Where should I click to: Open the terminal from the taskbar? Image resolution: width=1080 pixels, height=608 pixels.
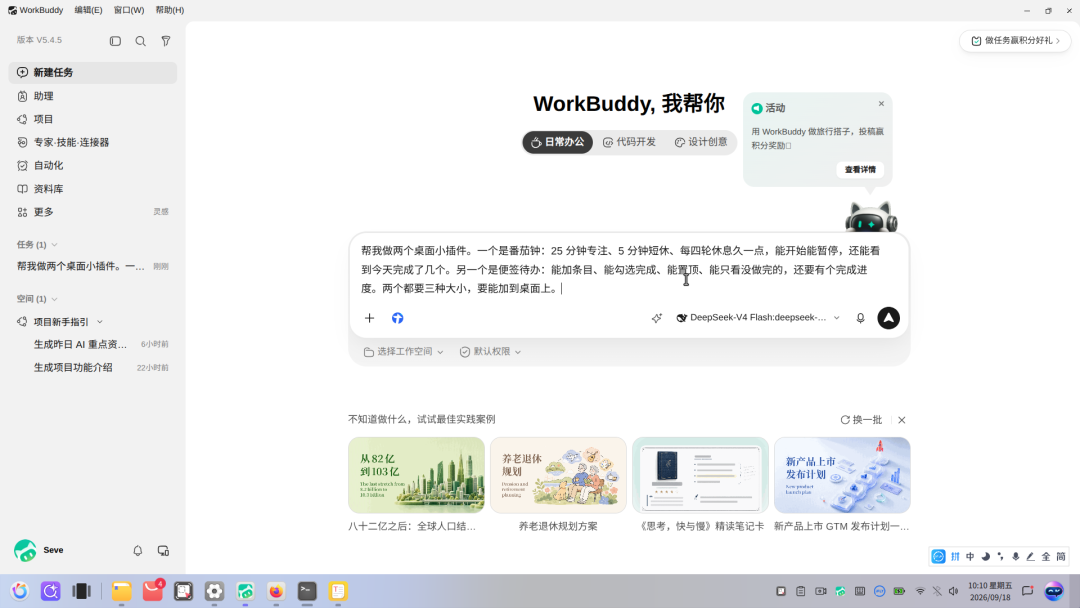pyautogui.click(x=307, y=591)
